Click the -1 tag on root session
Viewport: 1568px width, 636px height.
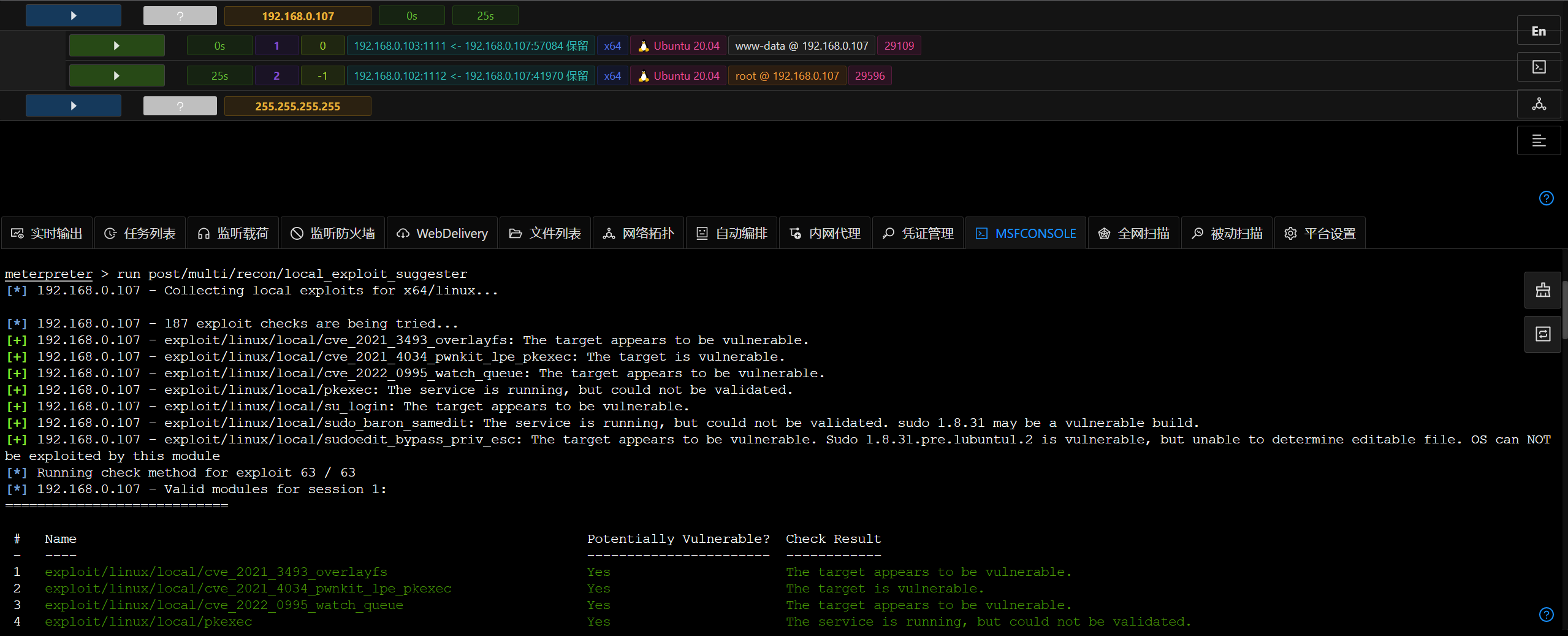point(322,75)
